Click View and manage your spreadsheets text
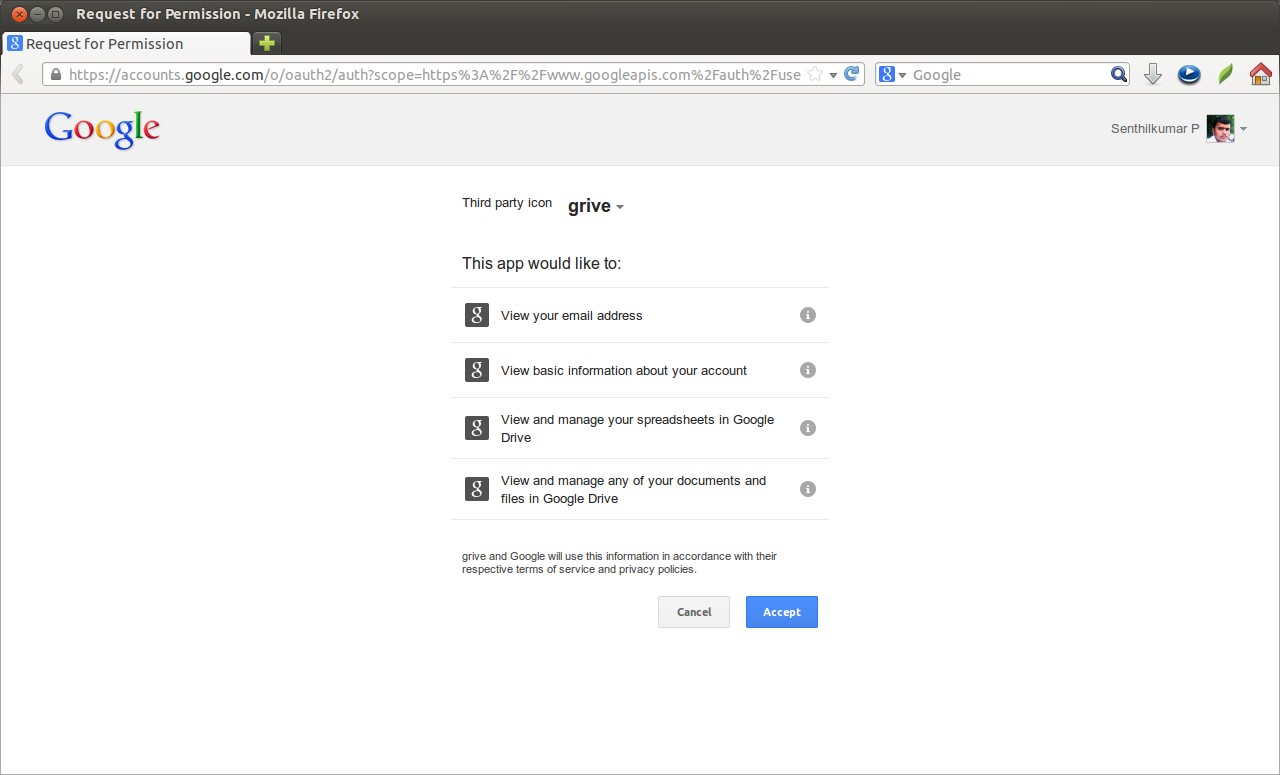 pyautogui.click(x=637, y=428)
